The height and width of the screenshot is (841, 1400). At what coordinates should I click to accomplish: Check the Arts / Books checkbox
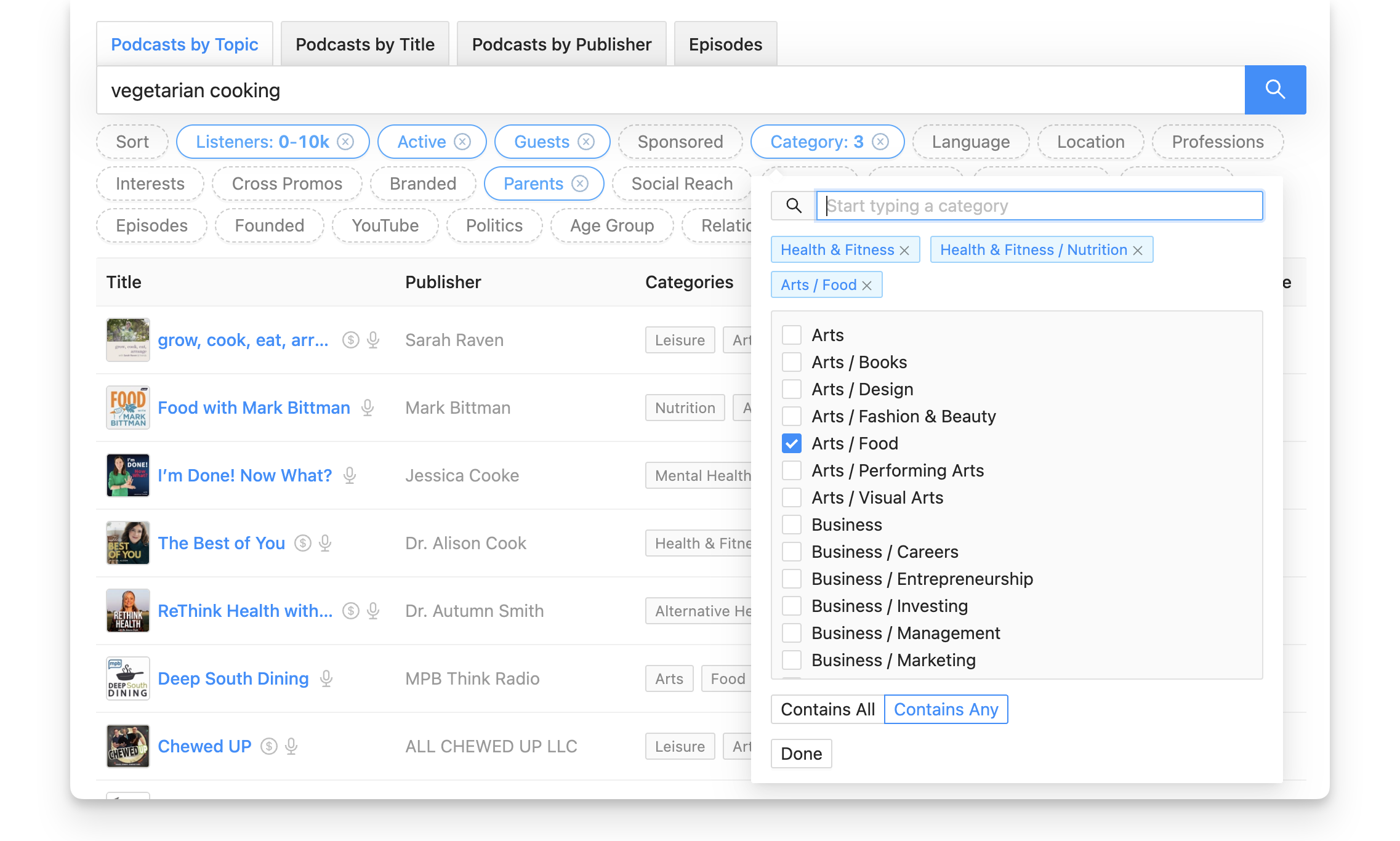[x=792, y=362]
